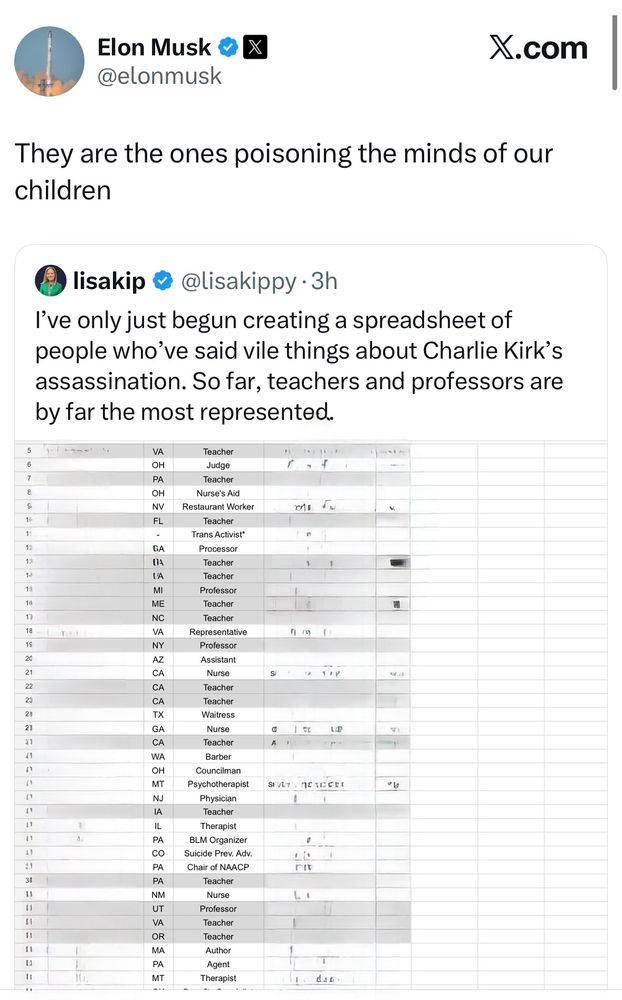Click the verified badge next to lisakip
Image resolution: width=622 pixels, height=1000 pixels.
click(162, 282)
